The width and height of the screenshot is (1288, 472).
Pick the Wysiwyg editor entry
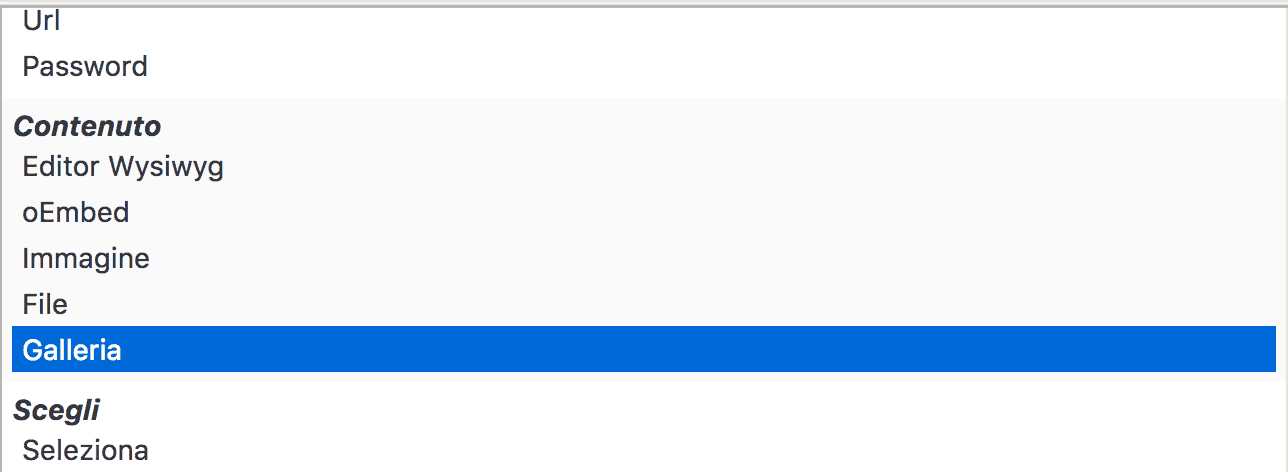click(644, 166)
